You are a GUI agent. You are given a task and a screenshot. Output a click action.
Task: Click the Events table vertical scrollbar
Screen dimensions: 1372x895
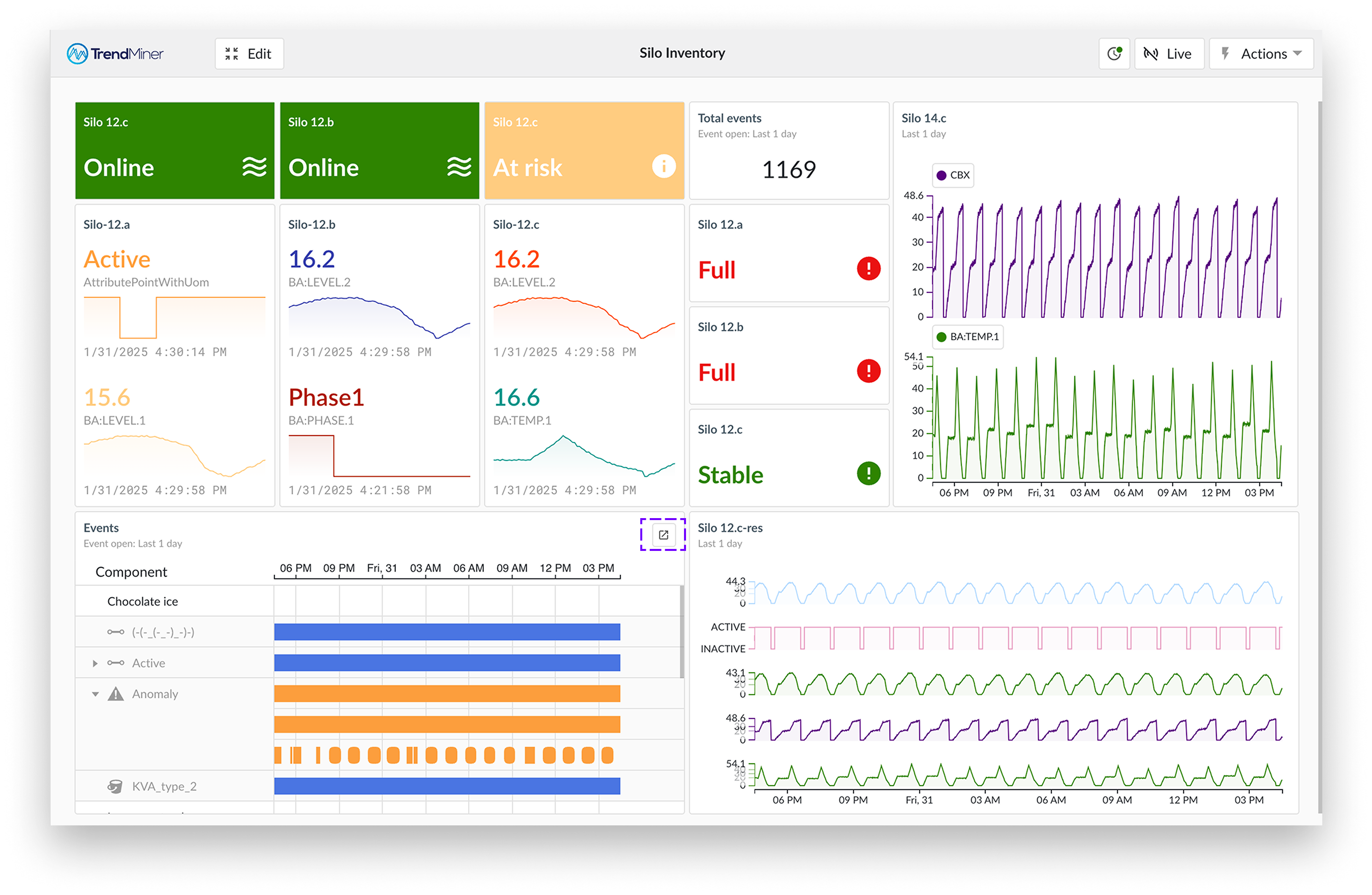point(682,631)
